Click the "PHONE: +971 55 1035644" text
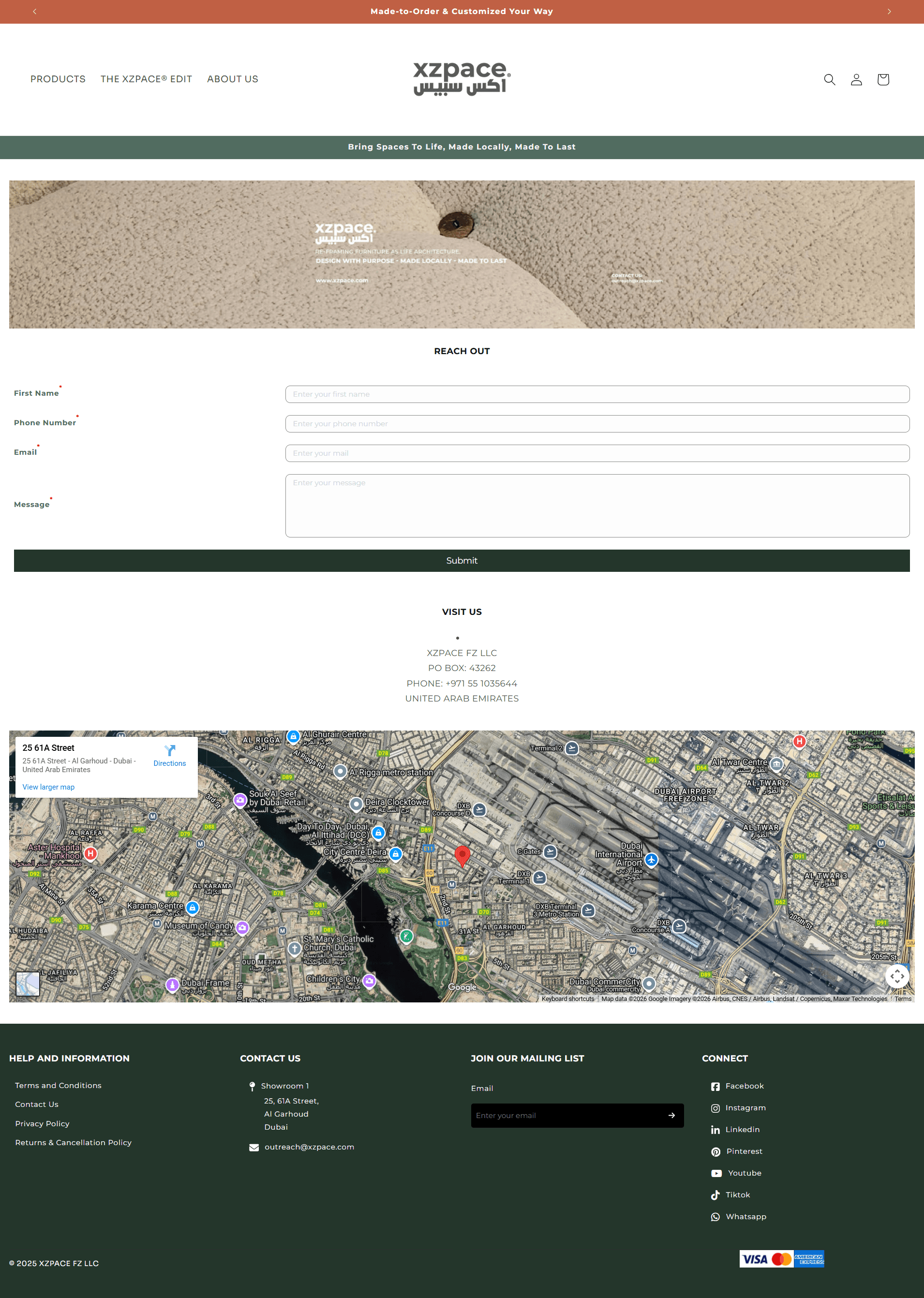 (x=462, y=684)
